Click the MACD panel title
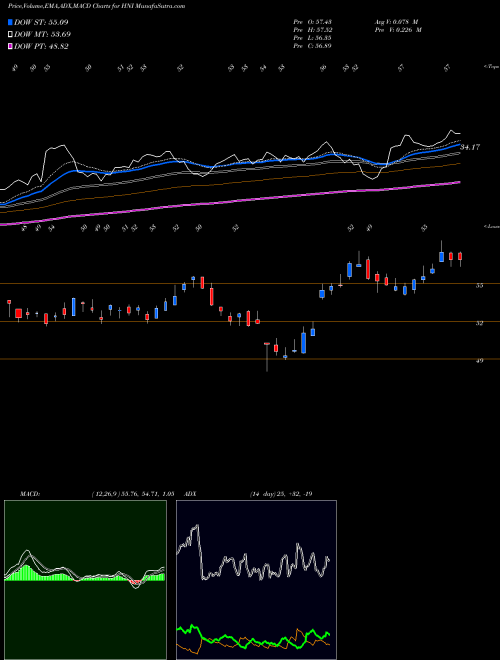 (30, 494)
